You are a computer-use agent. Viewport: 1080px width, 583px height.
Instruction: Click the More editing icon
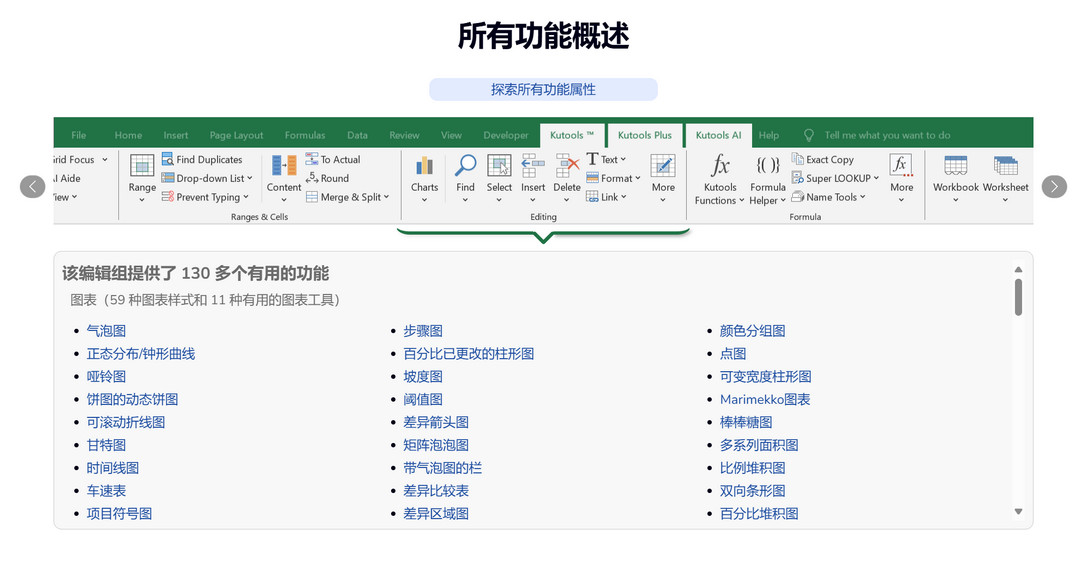[x=663, y=166]
